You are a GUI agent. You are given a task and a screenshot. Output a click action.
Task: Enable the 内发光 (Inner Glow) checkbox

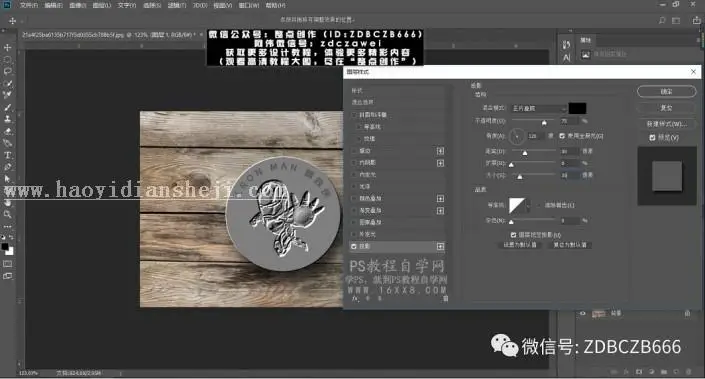[354, 174]
